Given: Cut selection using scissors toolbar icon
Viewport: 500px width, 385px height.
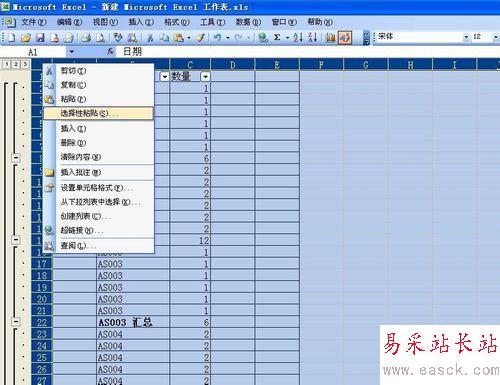Looking at the screenshot, I should [x=150, y=38].
